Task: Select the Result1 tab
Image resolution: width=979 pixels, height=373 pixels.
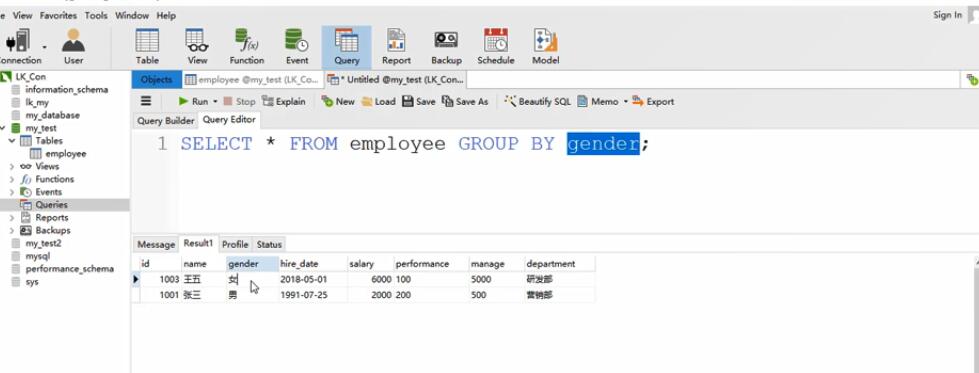Action: (199, 243)
